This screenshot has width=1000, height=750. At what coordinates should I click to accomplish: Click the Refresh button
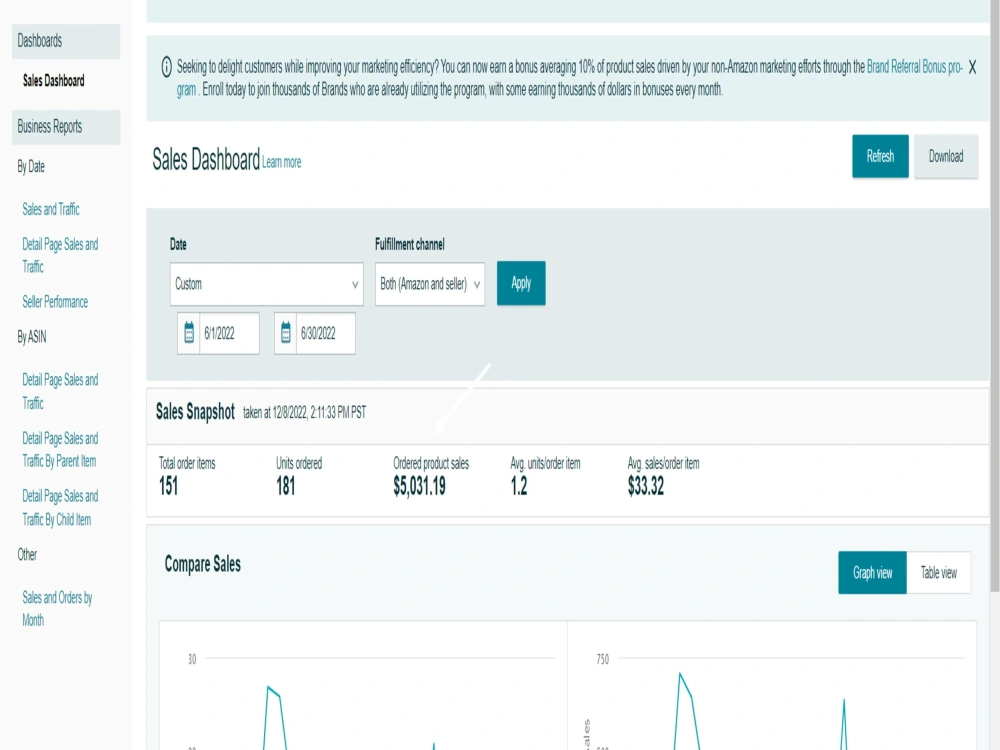pyautogui.click(x=880, y=156)
